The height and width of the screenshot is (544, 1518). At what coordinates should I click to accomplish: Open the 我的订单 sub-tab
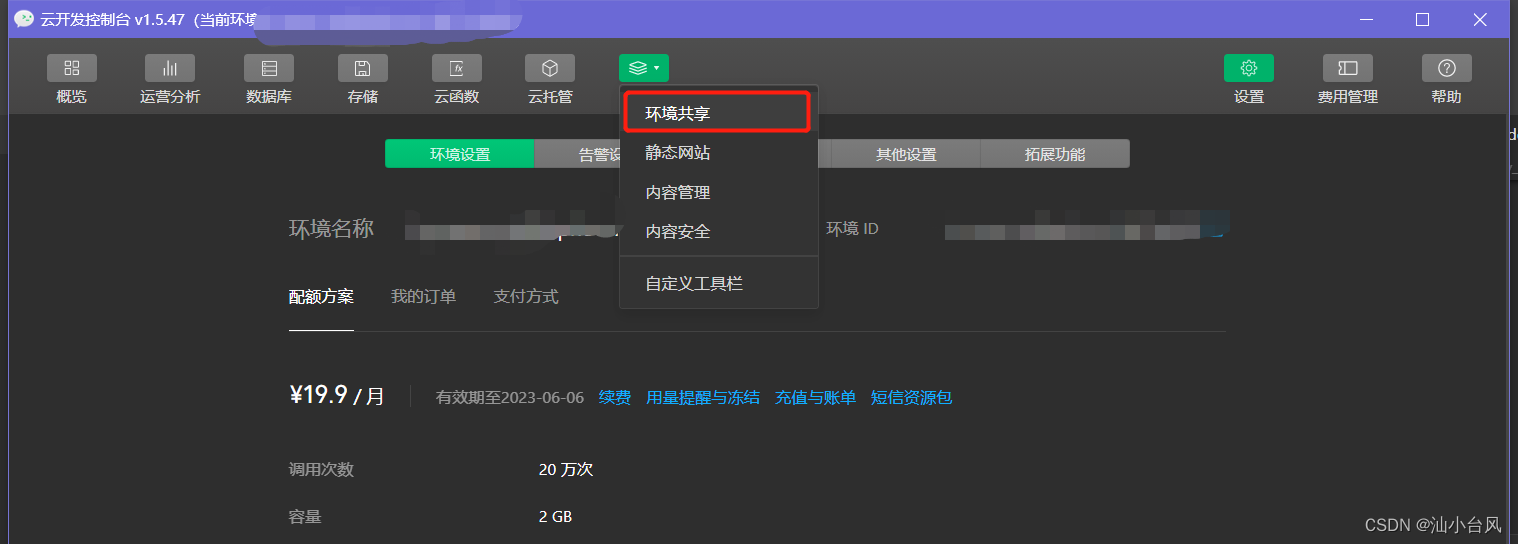[x=423, y=296]
